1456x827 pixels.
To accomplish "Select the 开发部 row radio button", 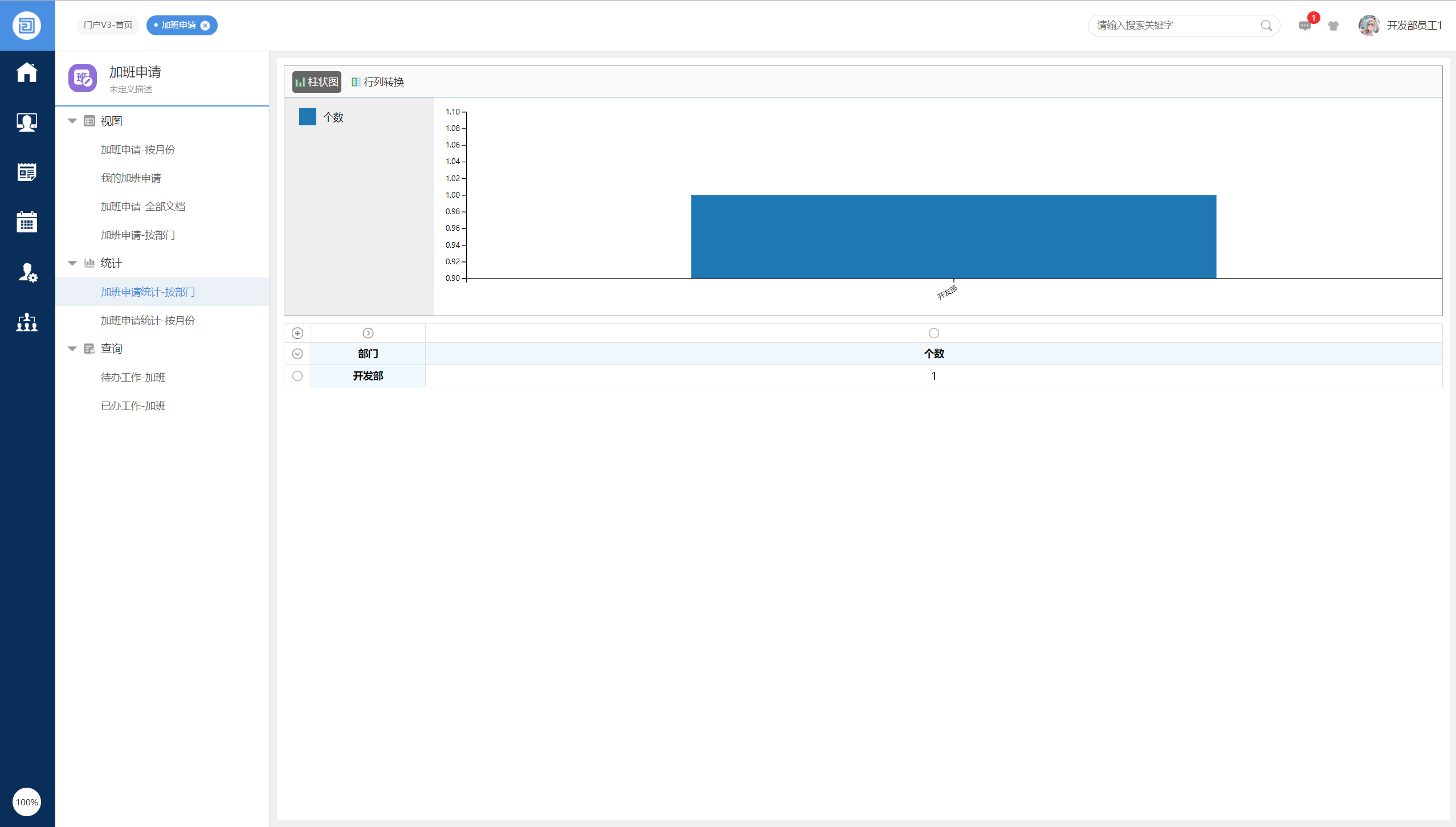I will point(297,376).
